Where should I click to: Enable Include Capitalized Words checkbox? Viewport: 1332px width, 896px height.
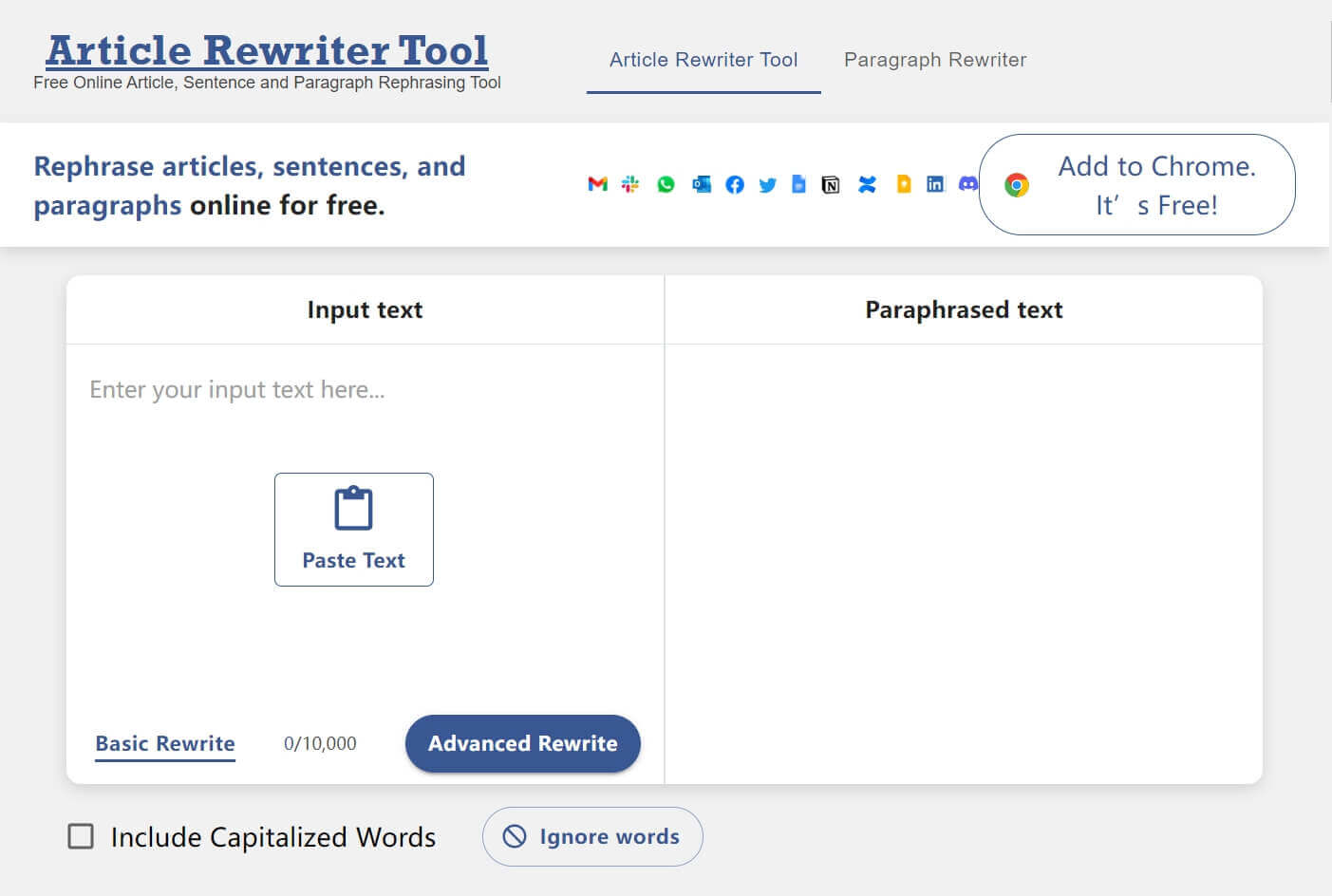point(82,836)
